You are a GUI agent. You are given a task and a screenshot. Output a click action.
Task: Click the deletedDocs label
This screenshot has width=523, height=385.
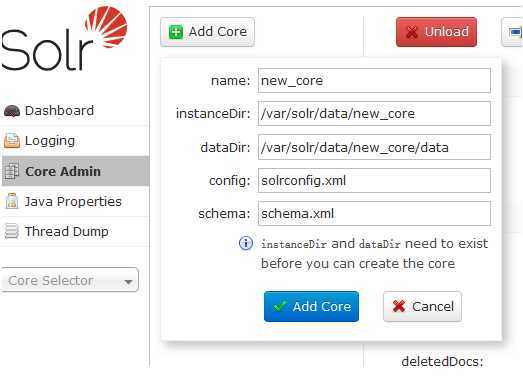click(x=442, y=362)
